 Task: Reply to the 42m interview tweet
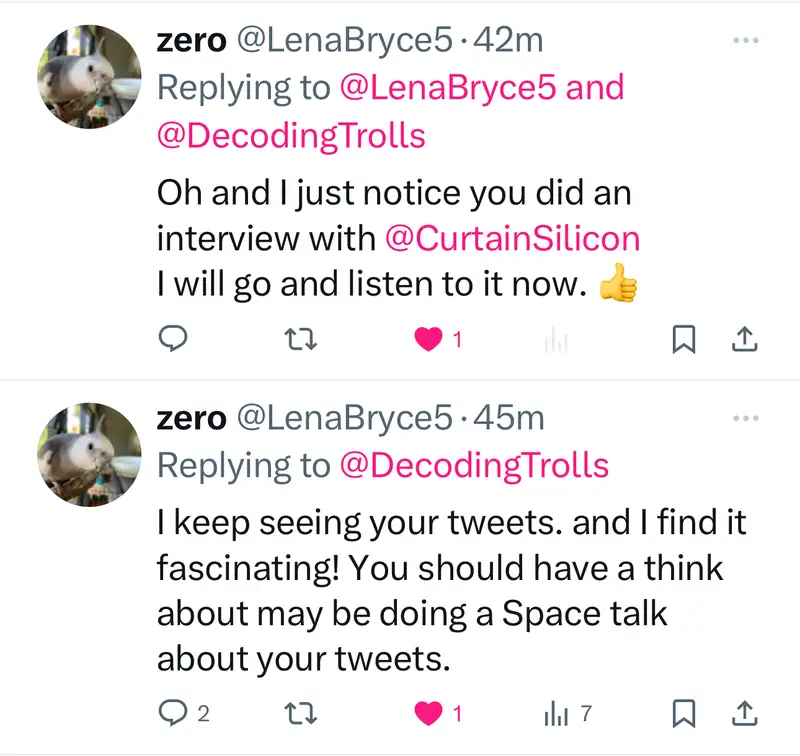pos(175,340)
